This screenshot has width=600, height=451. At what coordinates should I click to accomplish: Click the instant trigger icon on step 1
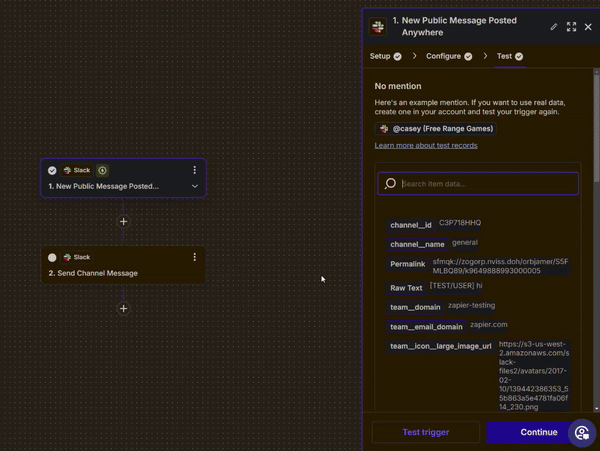tap(102, 170)
